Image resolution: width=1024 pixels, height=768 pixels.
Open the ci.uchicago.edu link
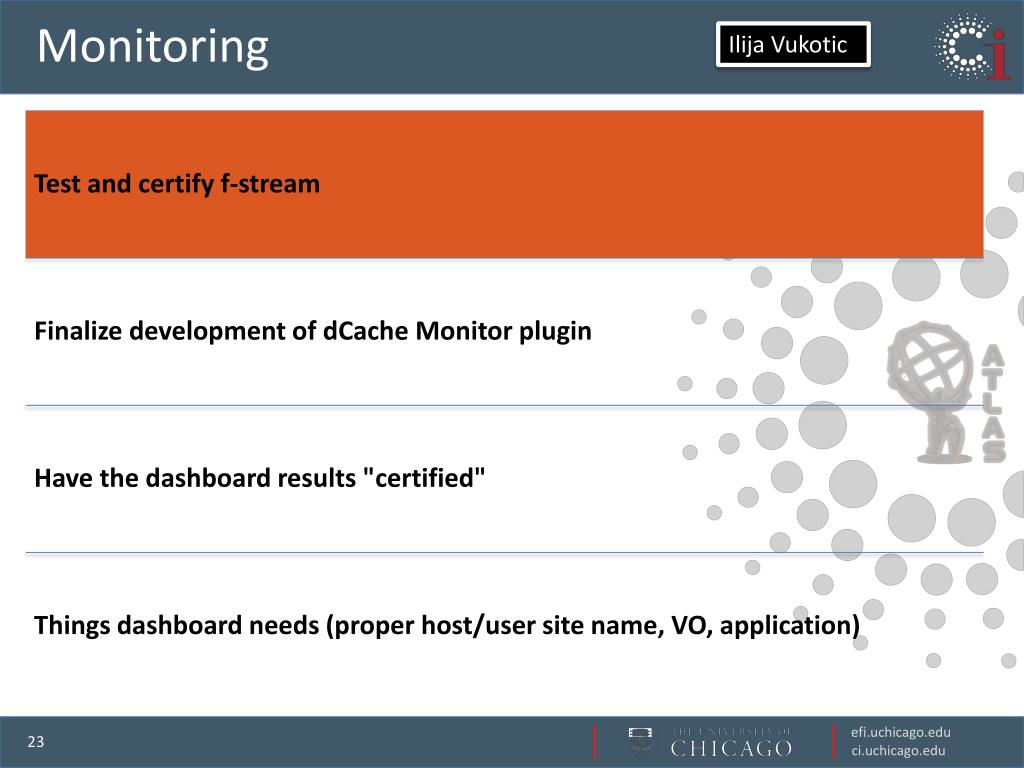(898, 751)
